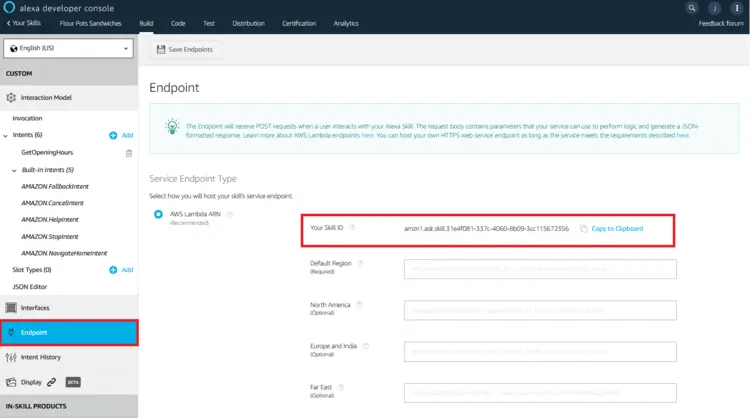The width and height of the screenshot is (750, 418).
Task: Click the Display image icon
Action: (11, 382)
